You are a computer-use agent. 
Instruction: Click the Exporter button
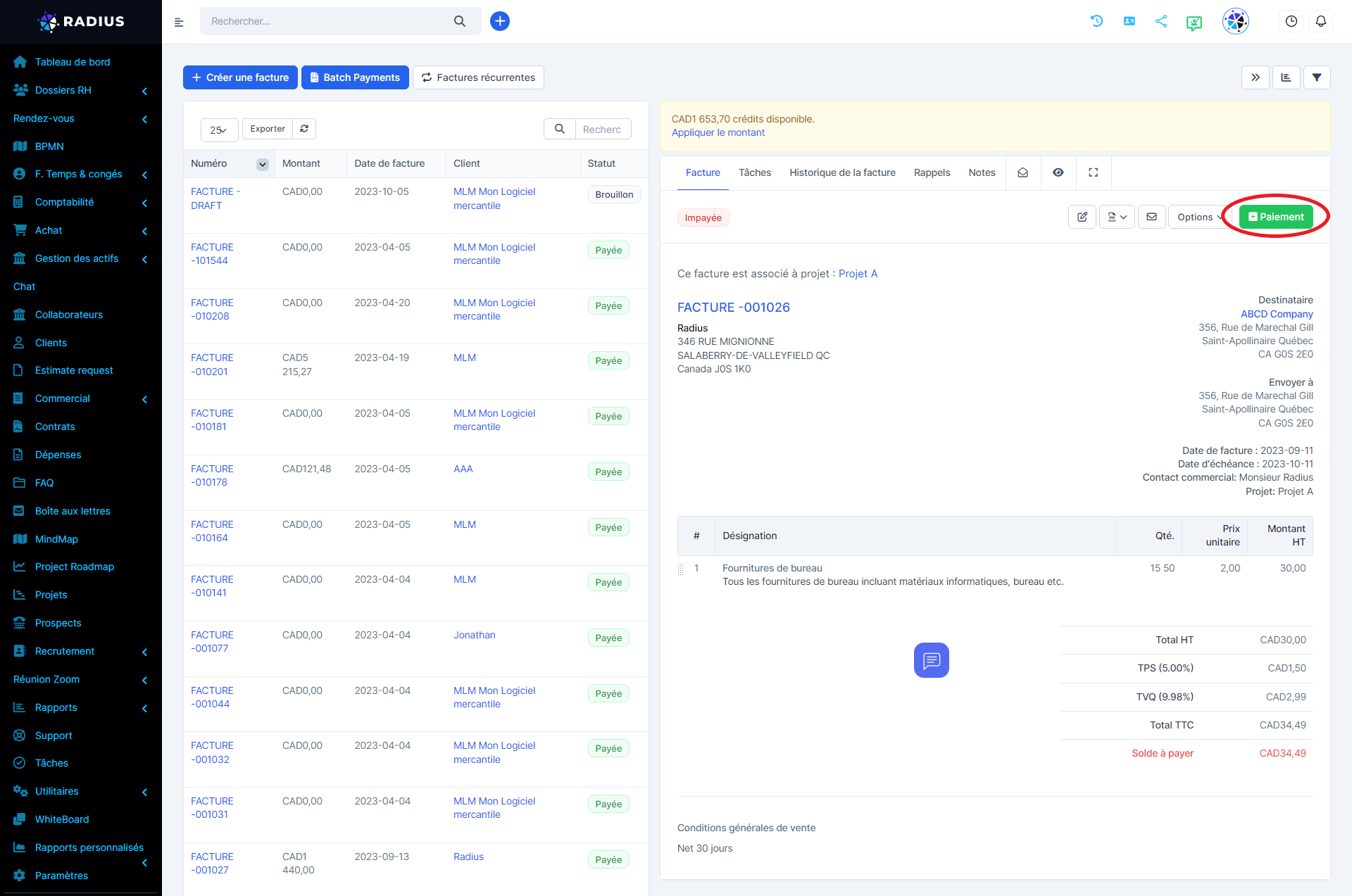(268, 129)
